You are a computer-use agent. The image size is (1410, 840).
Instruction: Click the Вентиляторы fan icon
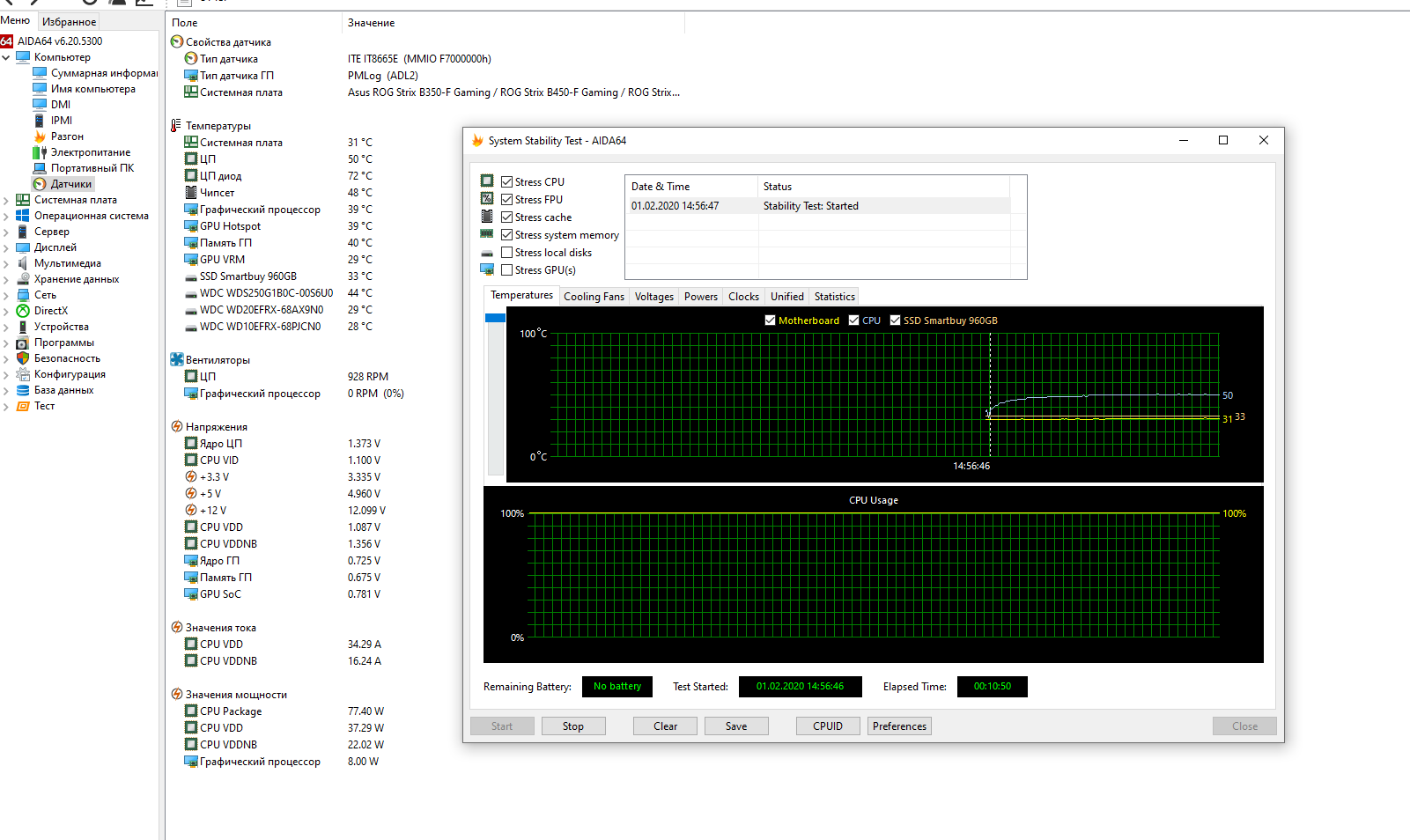click(x=177, y=359)
